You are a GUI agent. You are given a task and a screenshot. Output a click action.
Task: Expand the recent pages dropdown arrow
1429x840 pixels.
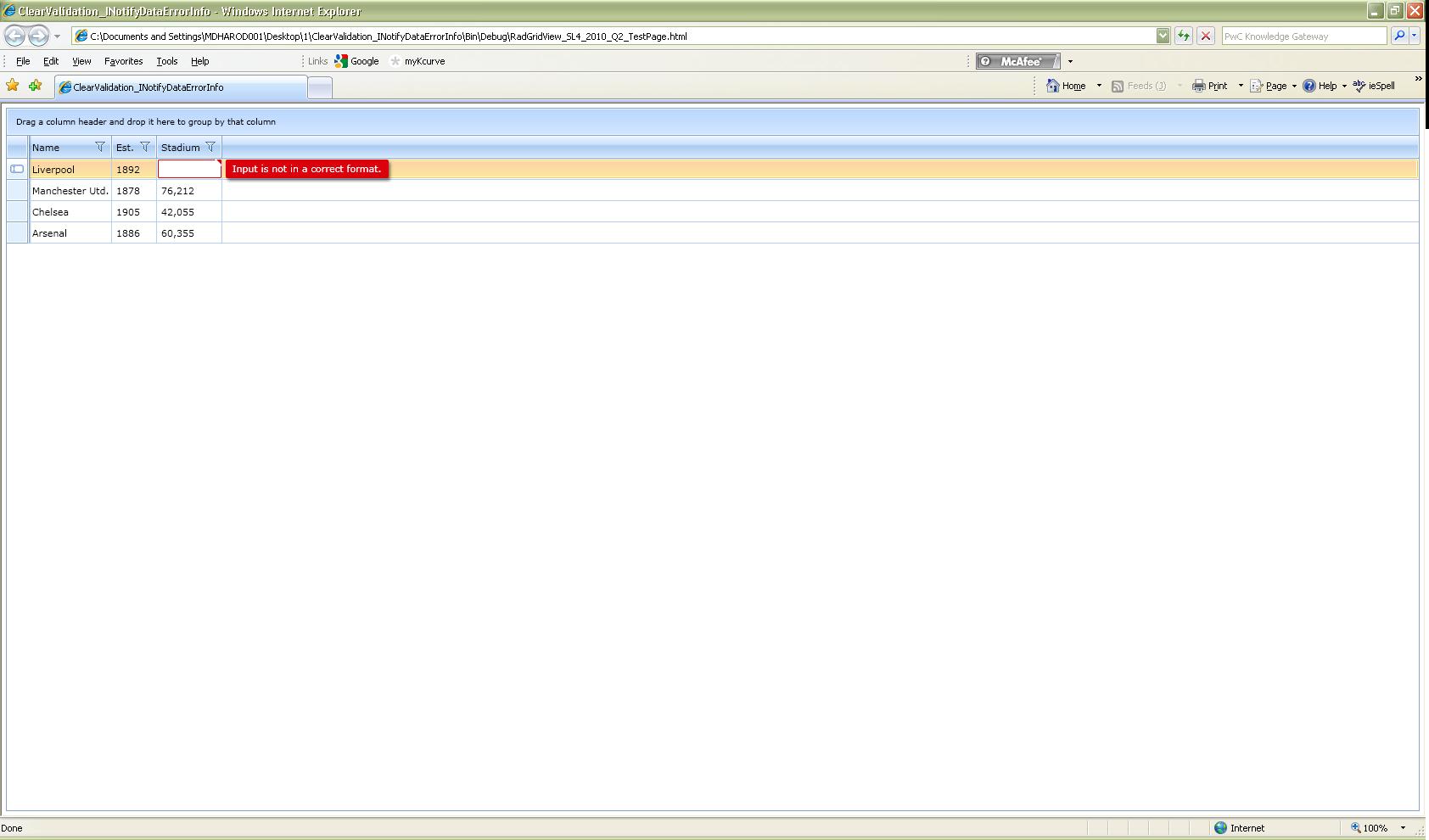tap(57, 36)
